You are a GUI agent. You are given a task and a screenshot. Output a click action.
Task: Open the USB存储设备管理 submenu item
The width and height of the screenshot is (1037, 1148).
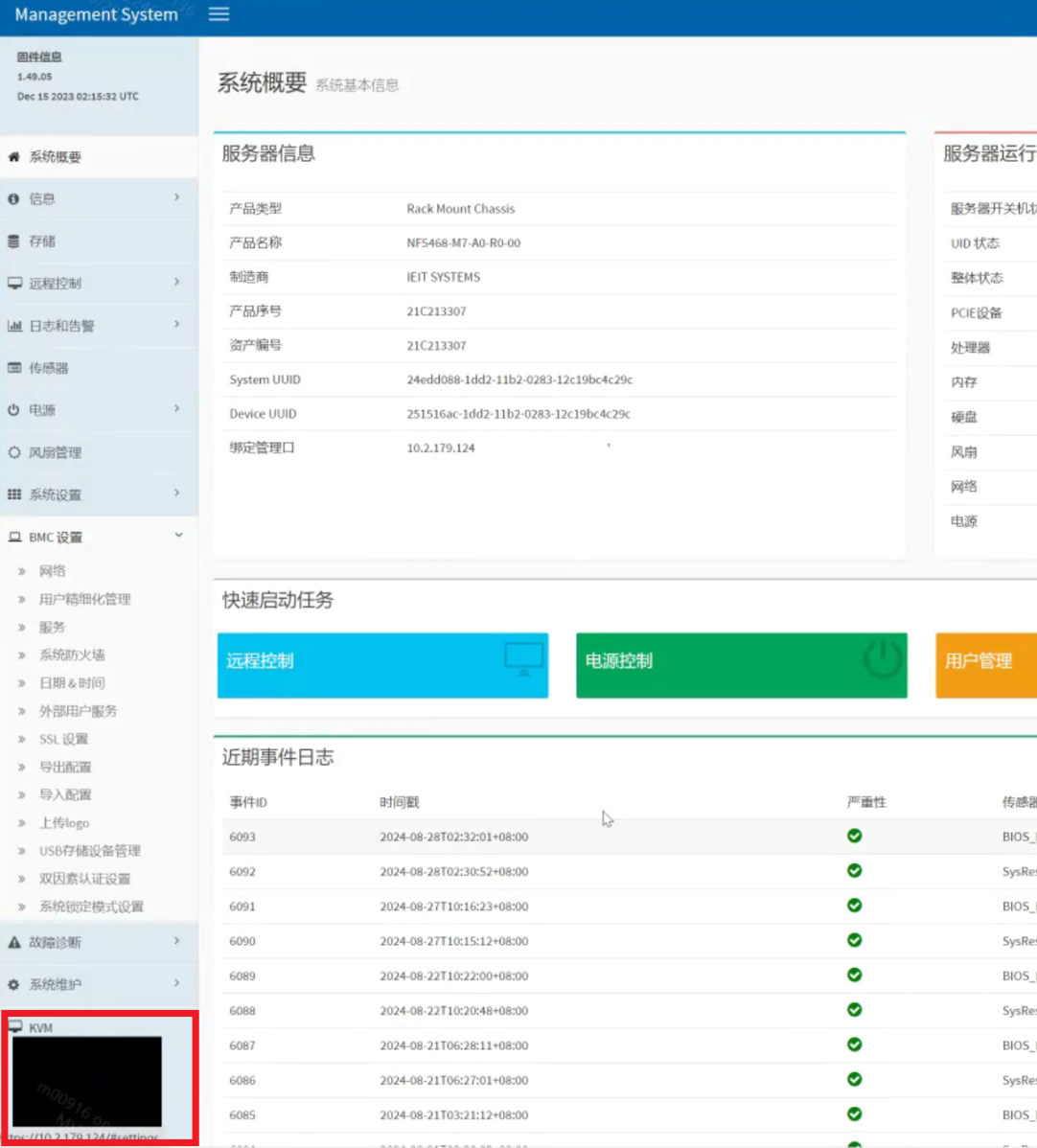pyautogui.click(x=90, y=851)
